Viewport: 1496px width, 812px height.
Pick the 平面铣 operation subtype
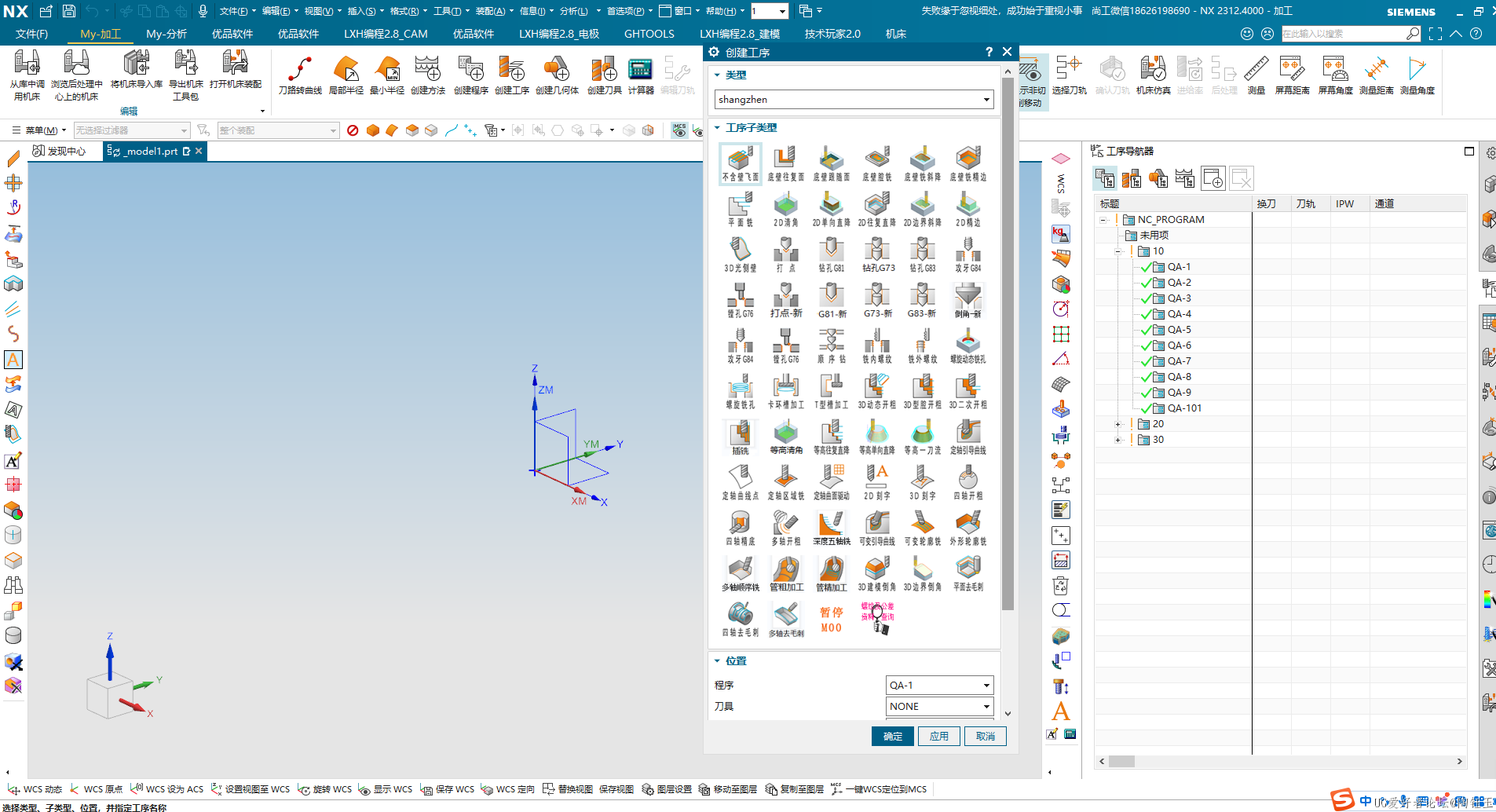[x=740, y=210]
